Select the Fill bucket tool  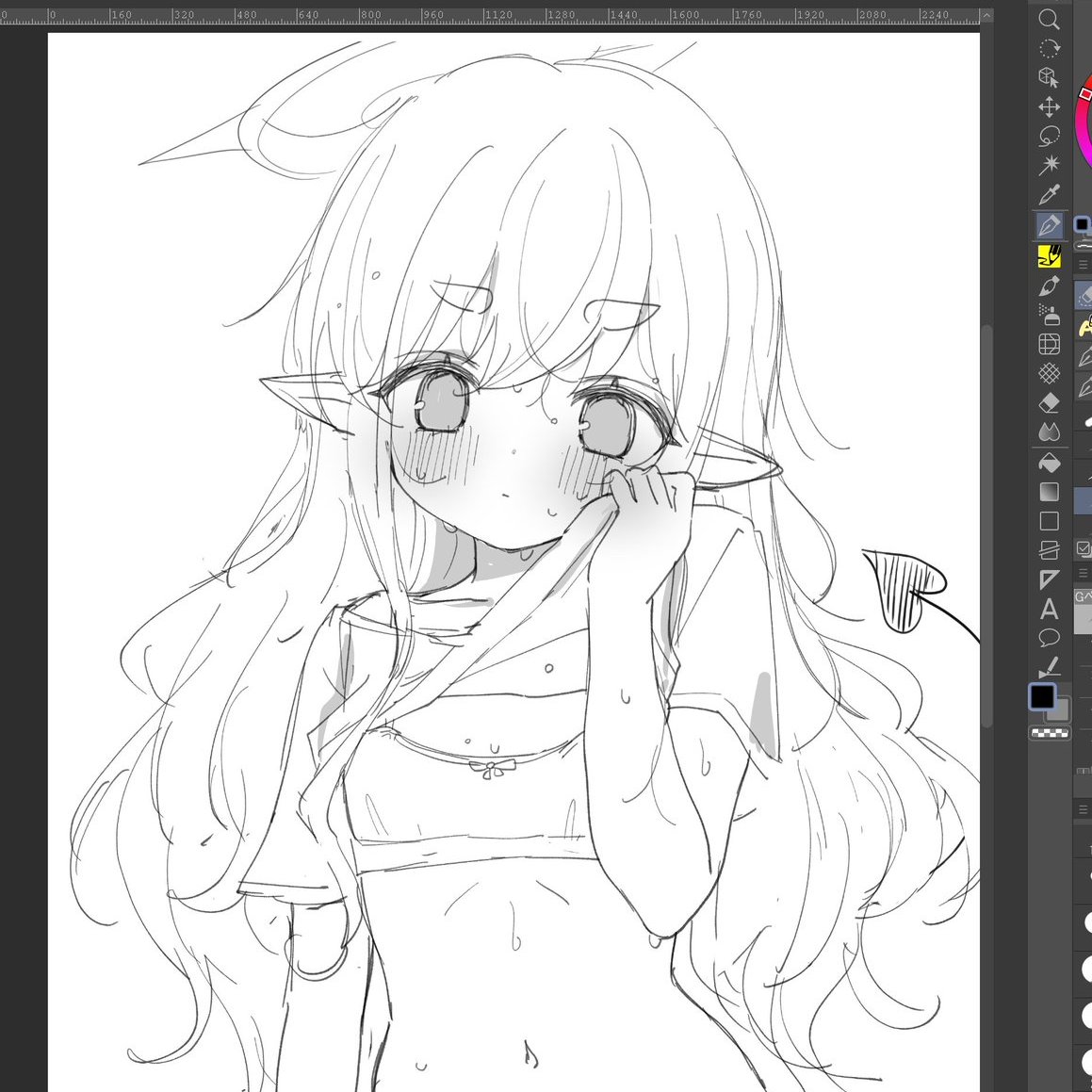(x=1049, y=463)
